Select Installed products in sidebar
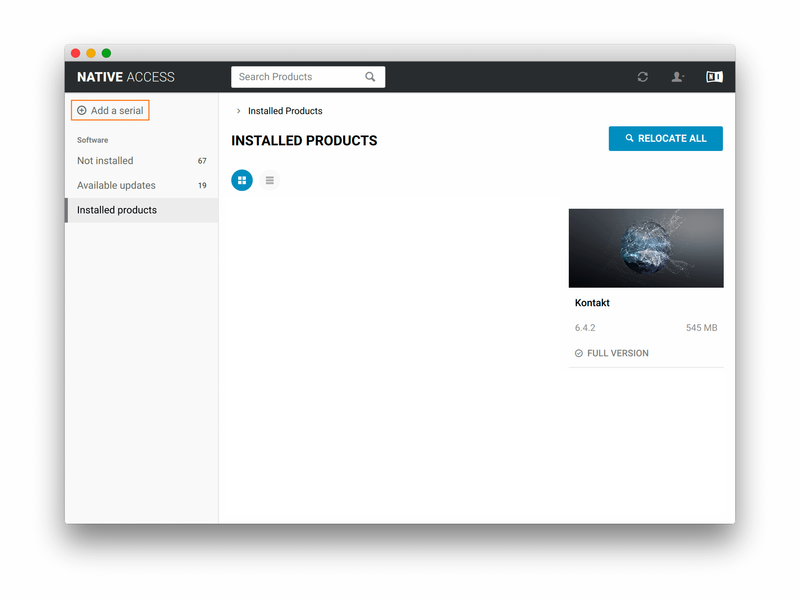The image size is (800, 600). tap(142, 210)
